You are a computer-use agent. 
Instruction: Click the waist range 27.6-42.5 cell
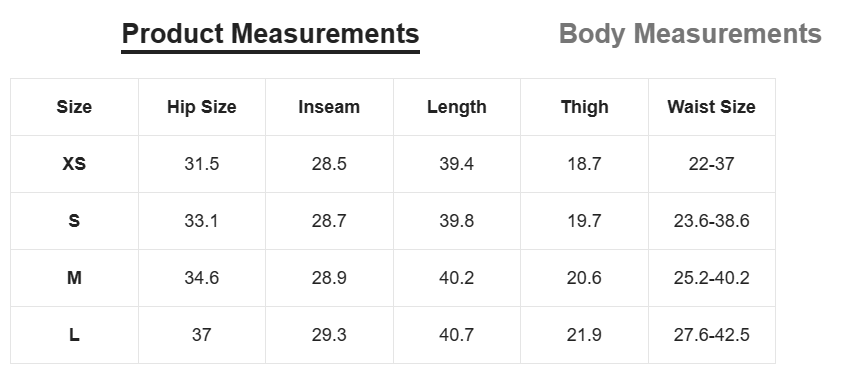tap(711, 335)
